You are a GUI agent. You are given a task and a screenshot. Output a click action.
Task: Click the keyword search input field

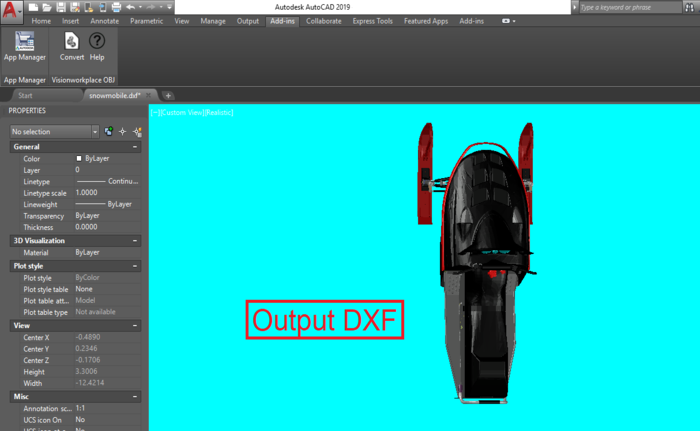[630, 7]
